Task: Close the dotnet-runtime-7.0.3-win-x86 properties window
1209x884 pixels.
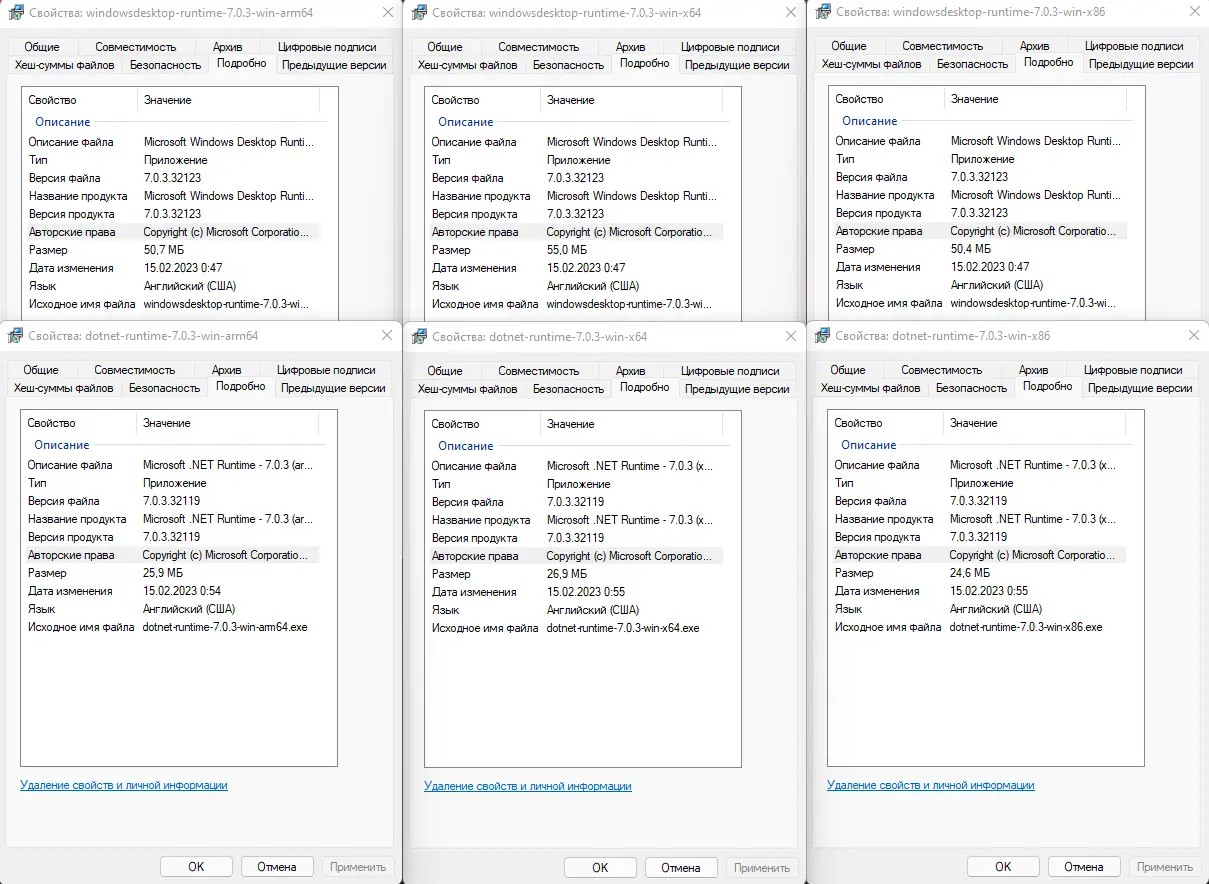Action: pos(1193,336)
